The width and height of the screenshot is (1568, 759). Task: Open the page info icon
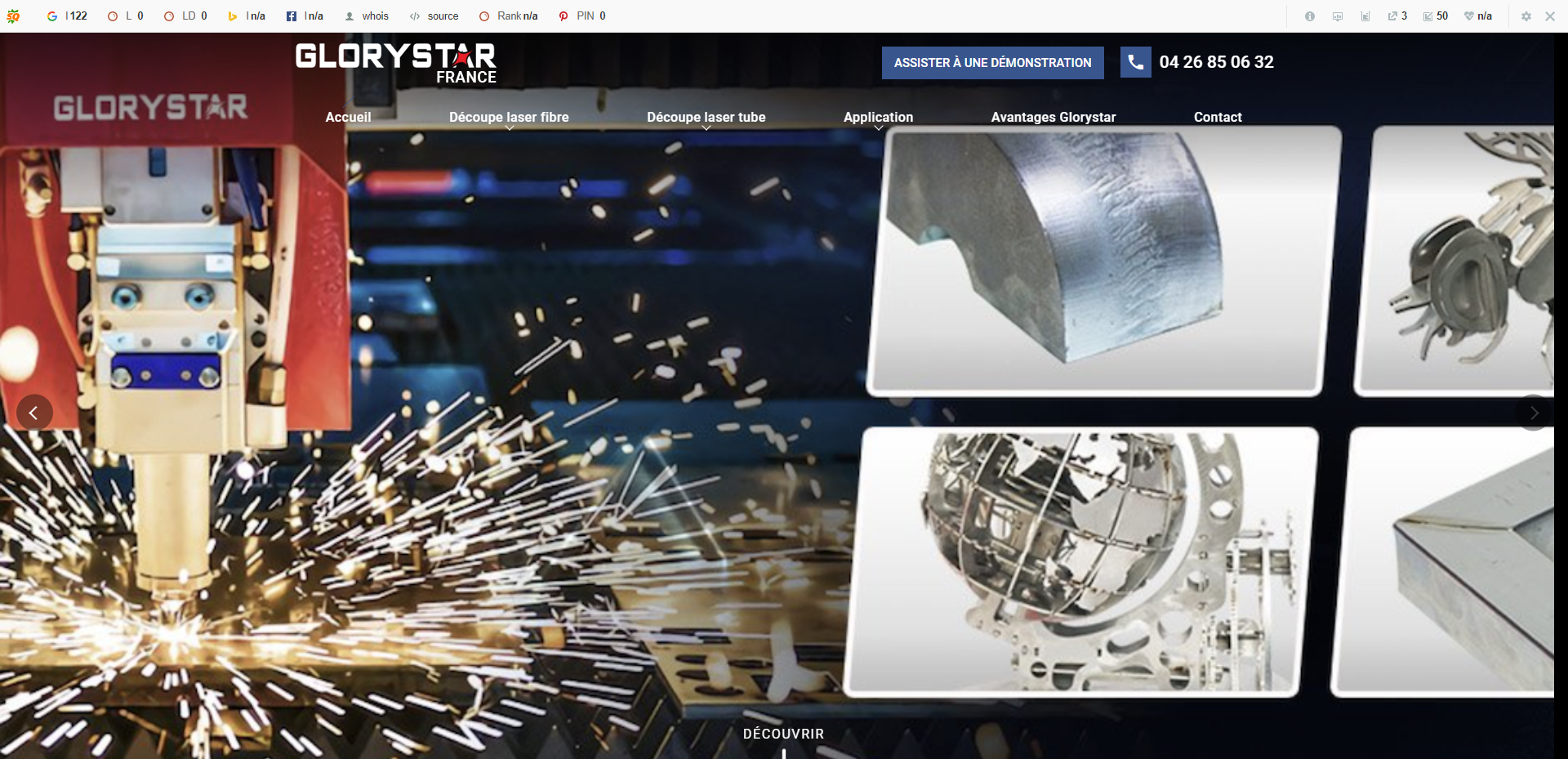[1310, 16]
